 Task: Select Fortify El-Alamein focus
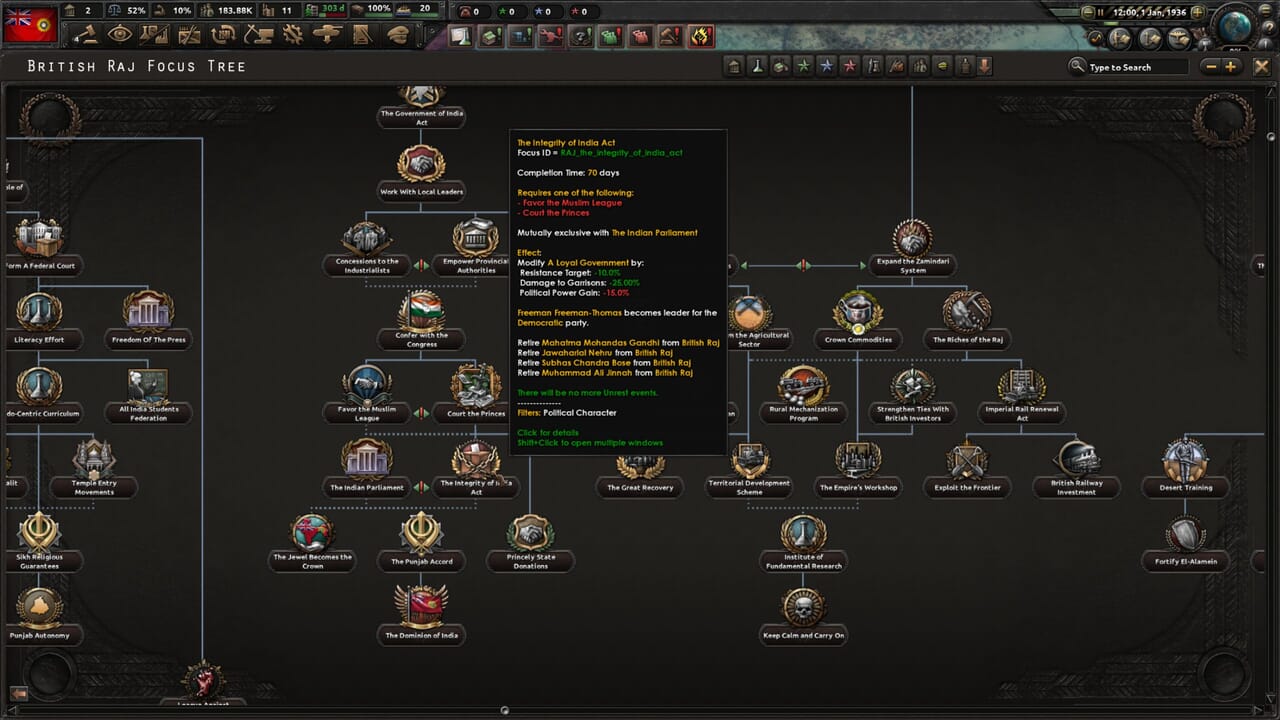click(x=1185, y=542)
